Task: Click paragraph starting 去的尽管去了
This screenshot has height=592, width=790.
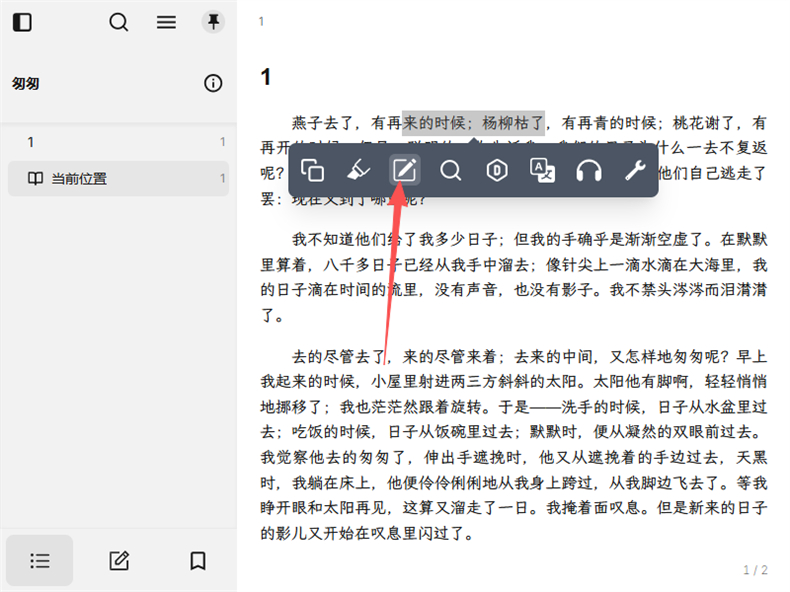Action: pyautogui.click(x=514, y=445)
